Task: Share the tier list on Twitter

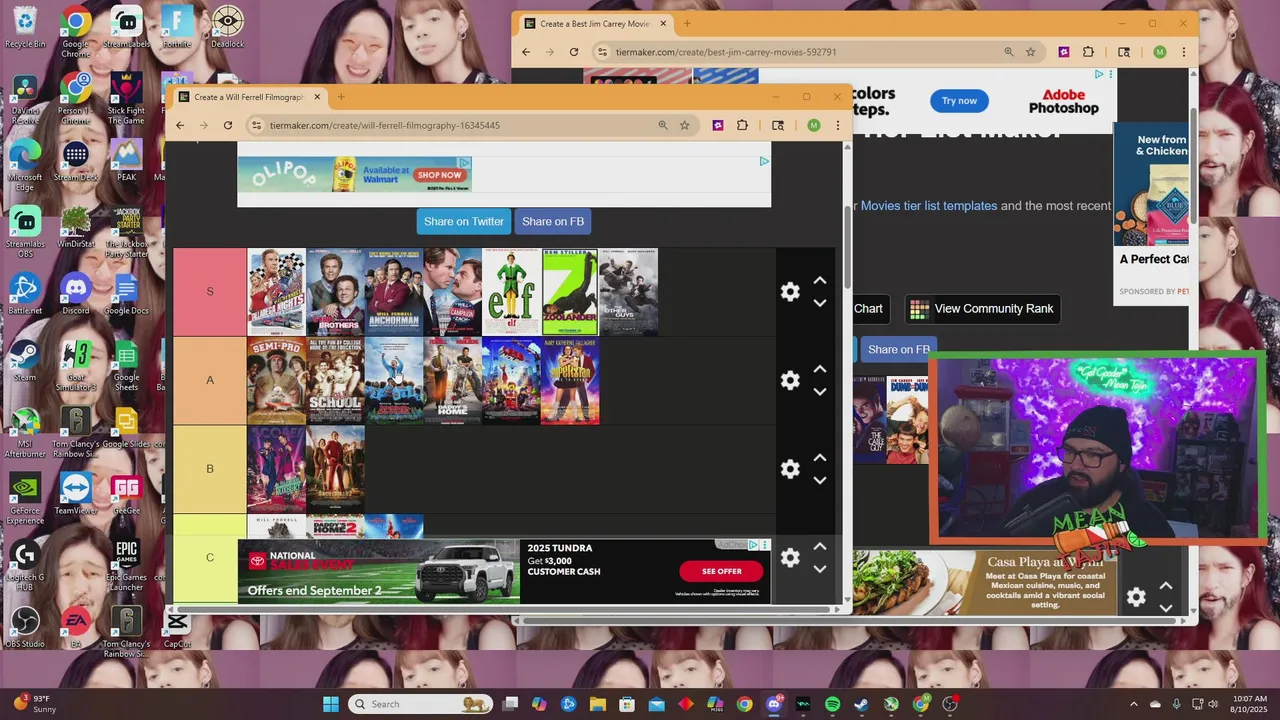Action: 464,222
